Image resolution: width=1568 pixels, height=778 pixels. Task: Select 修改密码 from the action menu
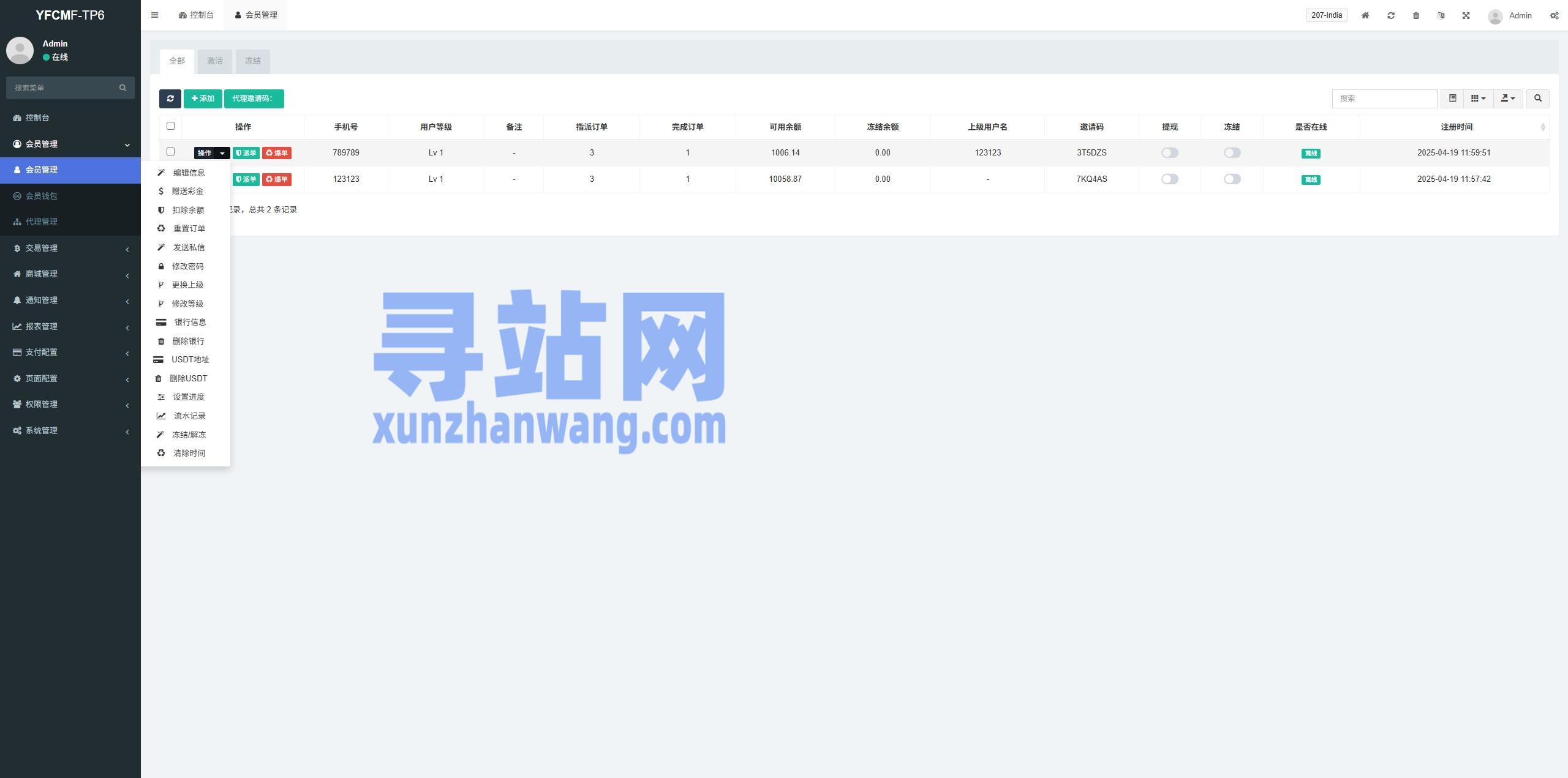[x=186, y=266]
